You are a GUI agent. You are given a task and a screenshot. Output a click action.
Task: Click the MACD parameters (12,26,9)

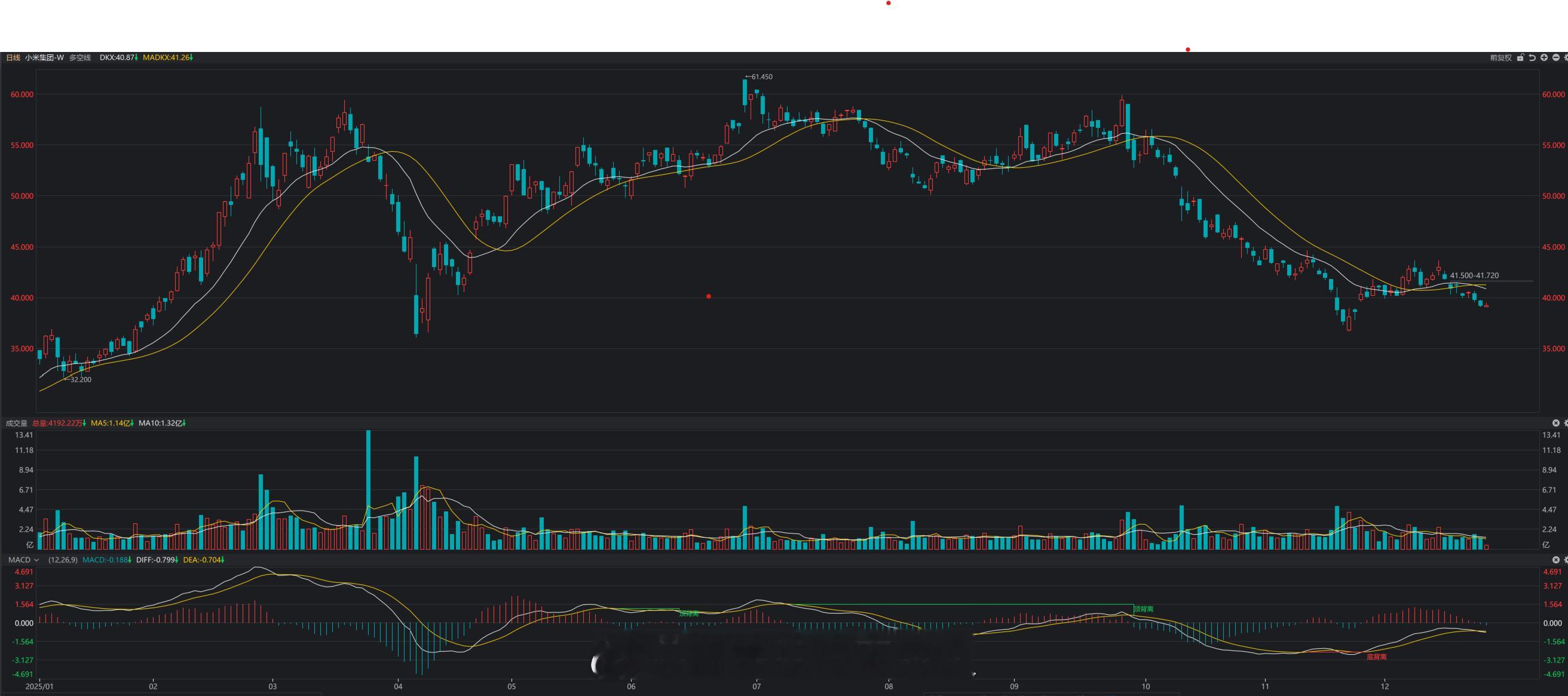pos(63,560)
